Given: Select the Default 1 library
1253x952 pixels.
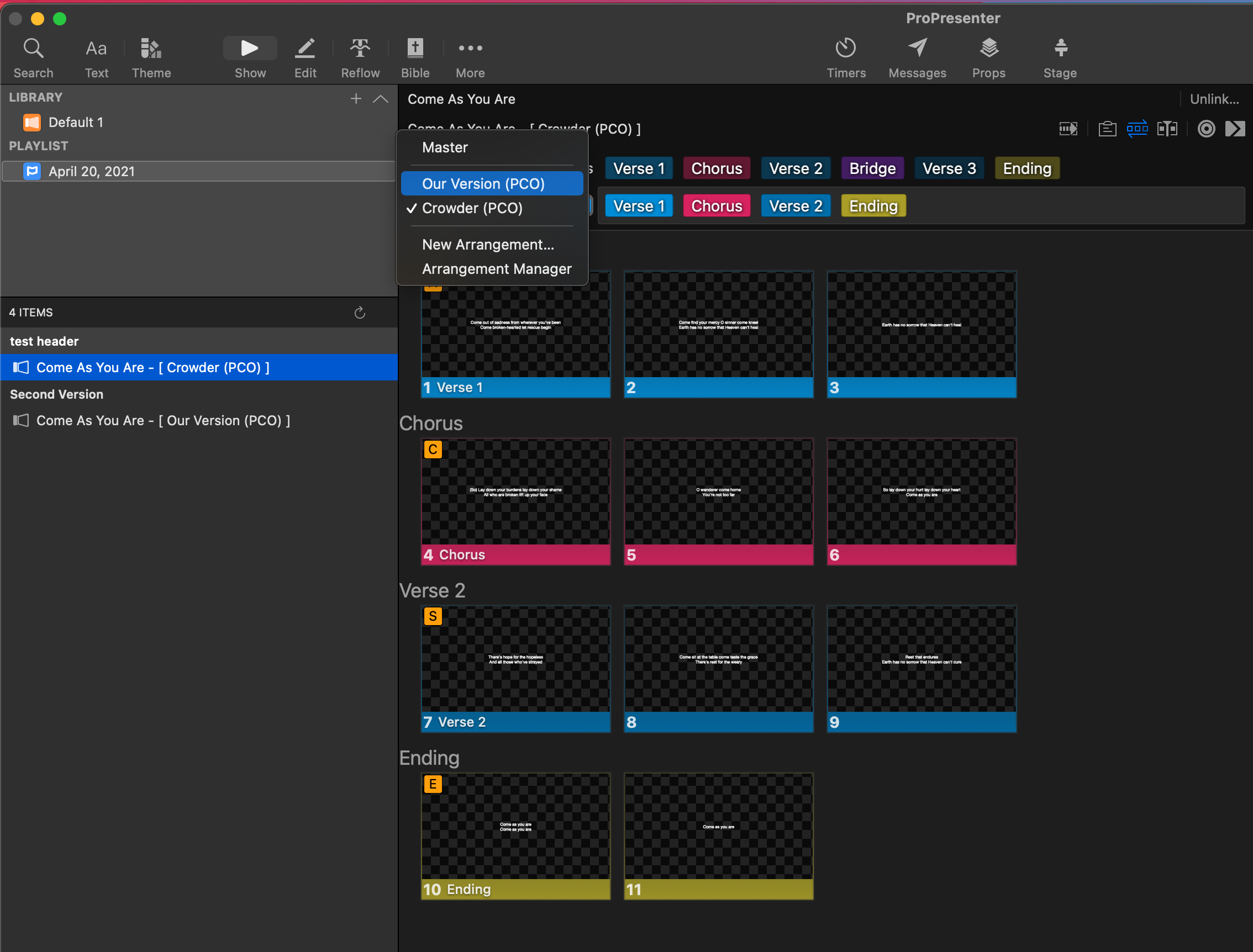Looking at the screenshot, I should coord(198,123).
